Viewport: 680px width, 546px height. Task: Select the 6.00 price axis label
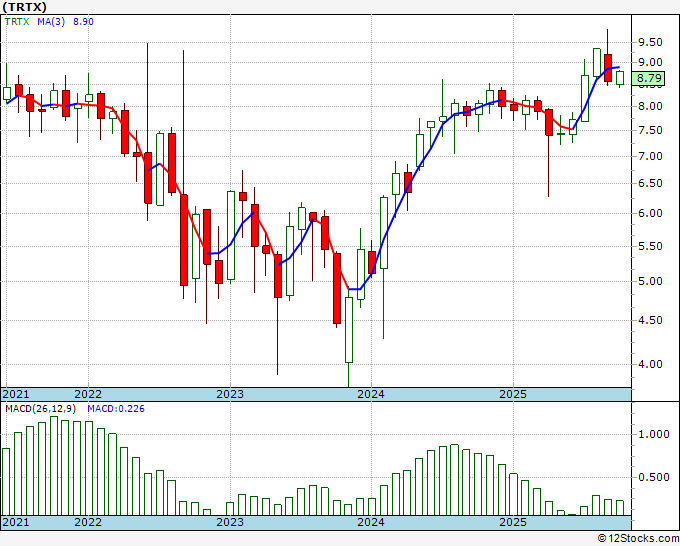tap(650, 213)
